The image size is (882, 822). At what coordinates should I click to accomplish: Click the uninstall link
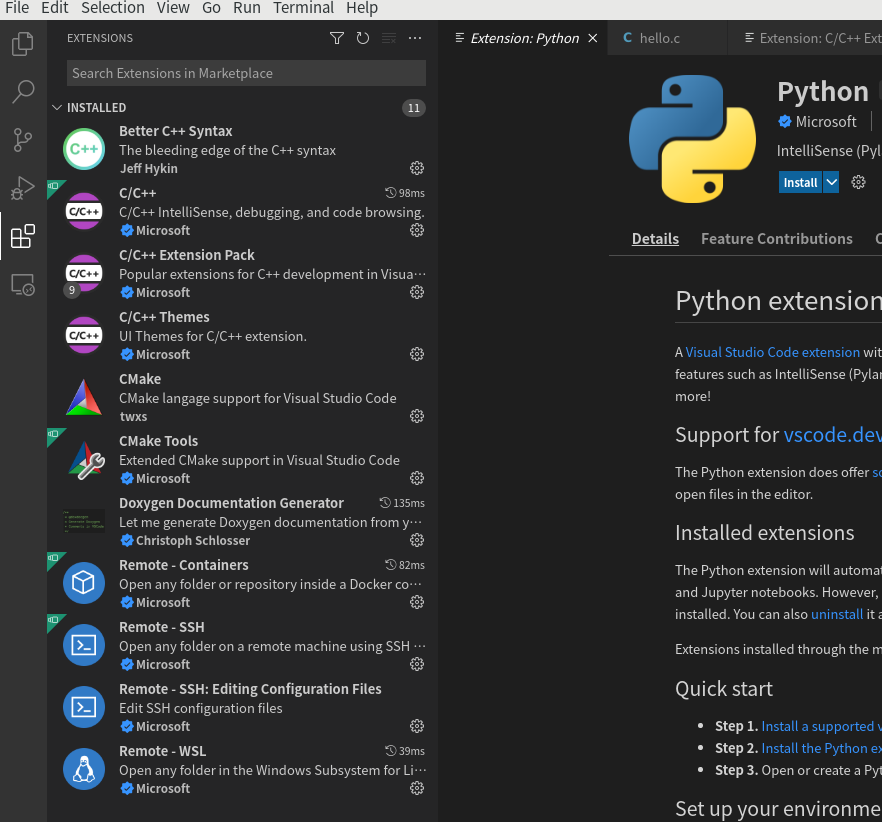point(836,614)
